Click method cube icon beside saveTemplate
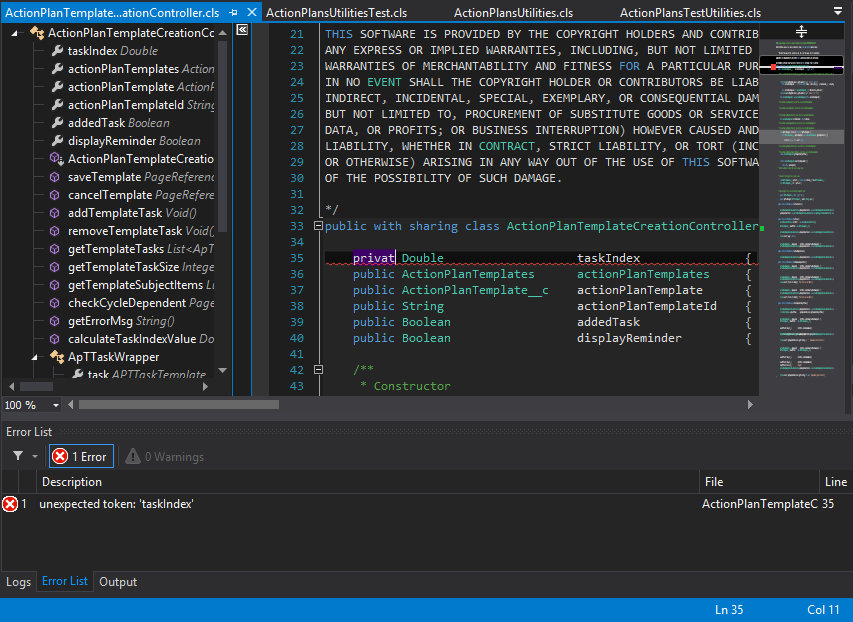This screenshot has height=622, width=853. 54,177
